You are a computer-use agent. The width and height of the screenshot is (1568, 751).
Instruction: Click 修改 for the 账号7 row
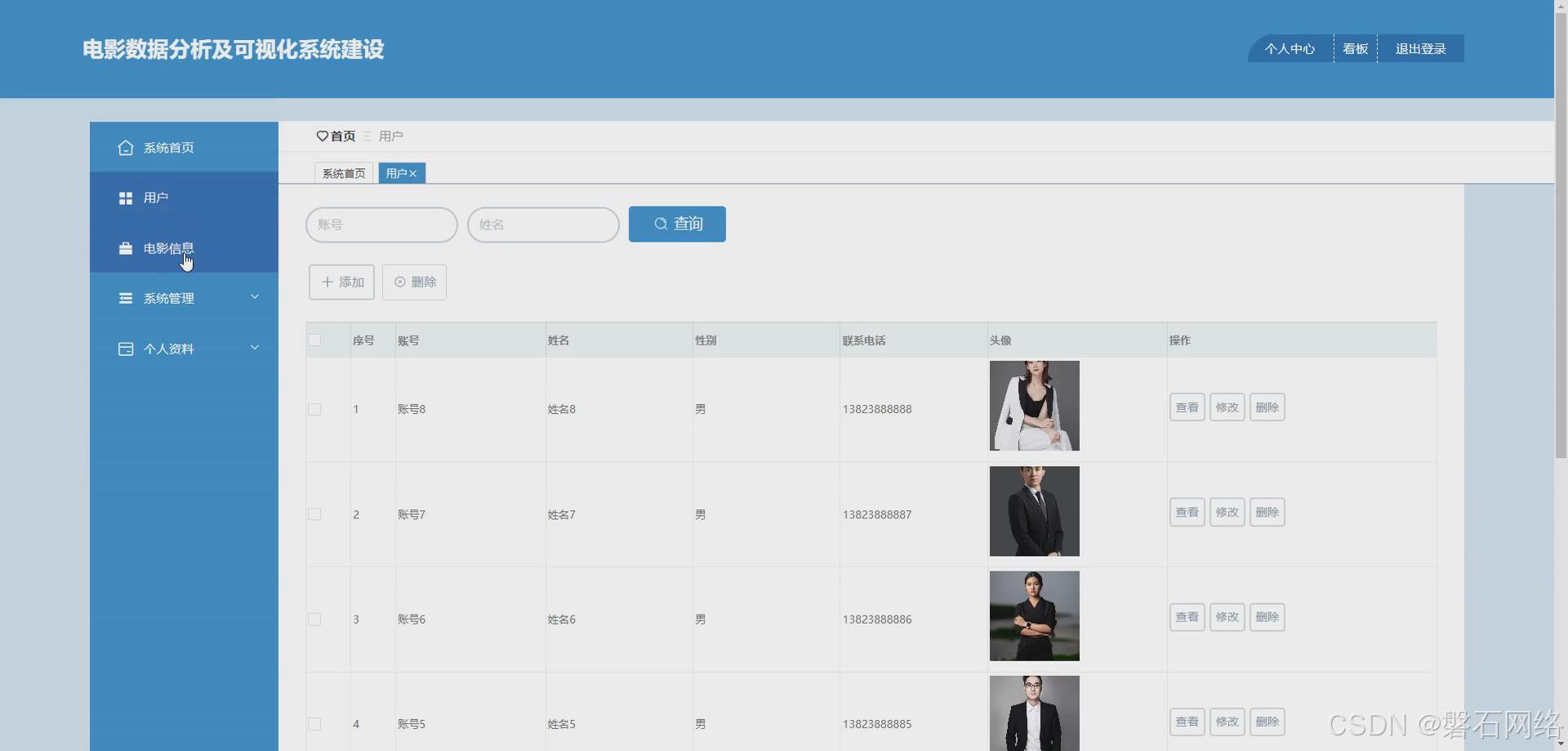(x=1227, y=513)
